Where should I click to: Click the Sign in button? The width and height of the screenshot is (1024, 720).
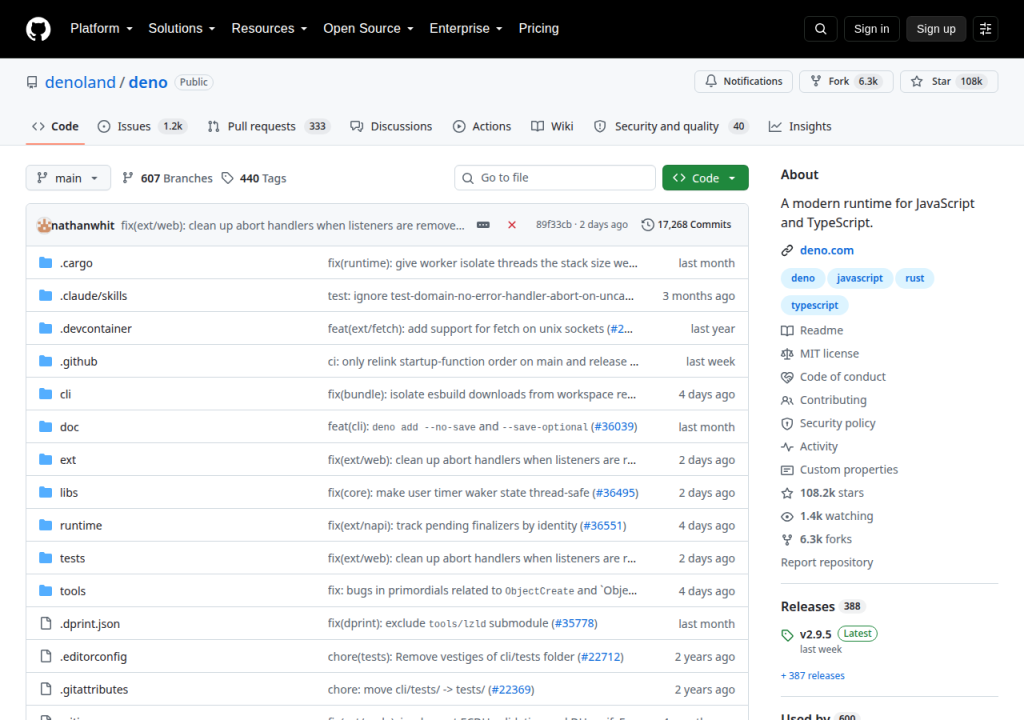click(871, 29)
